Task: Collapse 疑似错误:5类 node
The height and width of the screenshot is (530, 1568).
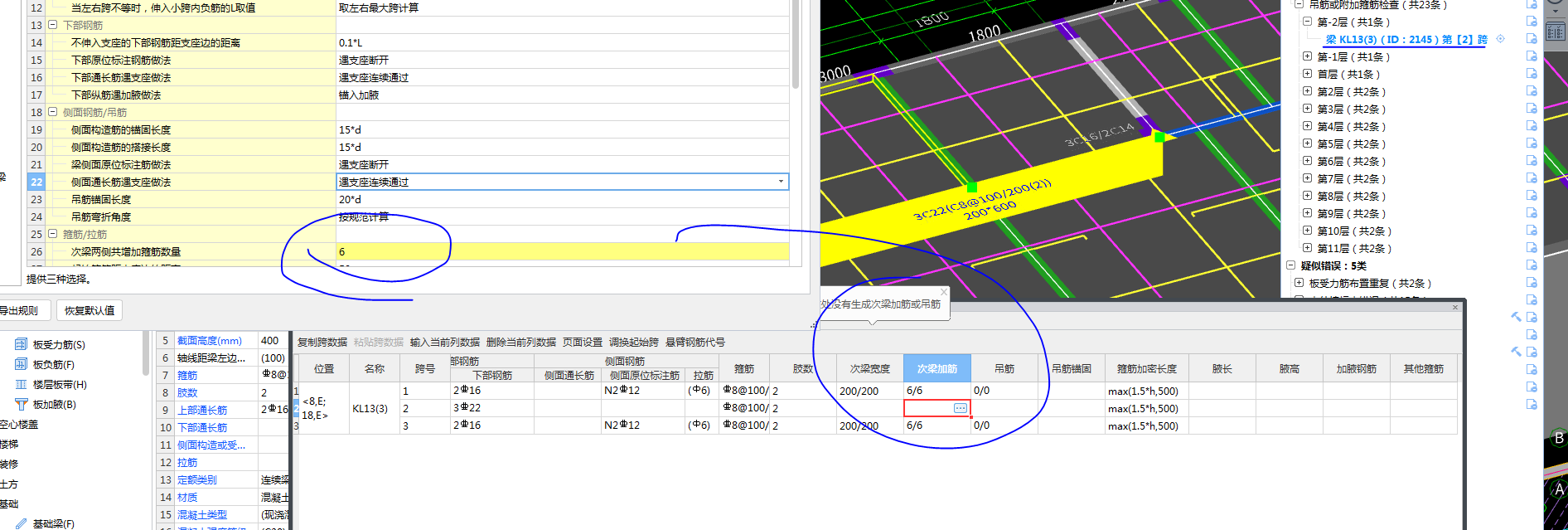Action: point(1290,265)
